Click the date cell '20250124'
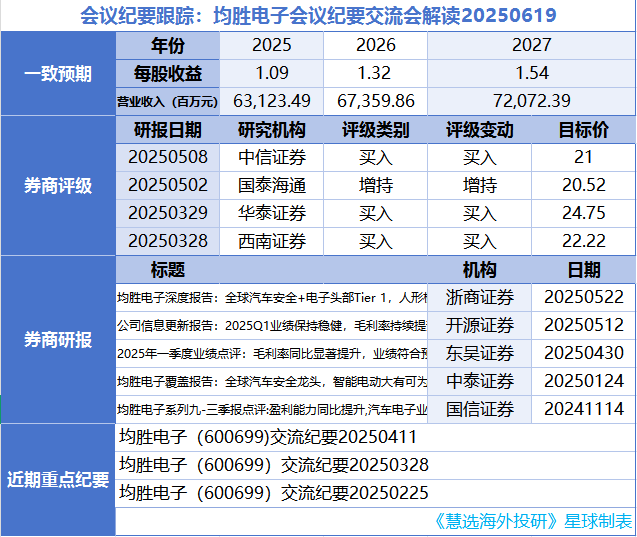637x537 pixels. click(x=583, y=382)
